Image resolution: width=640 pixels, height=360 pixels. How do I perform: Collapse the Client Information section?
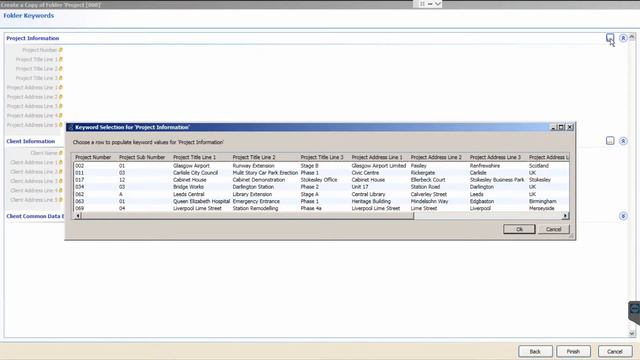tap(623, 141)
